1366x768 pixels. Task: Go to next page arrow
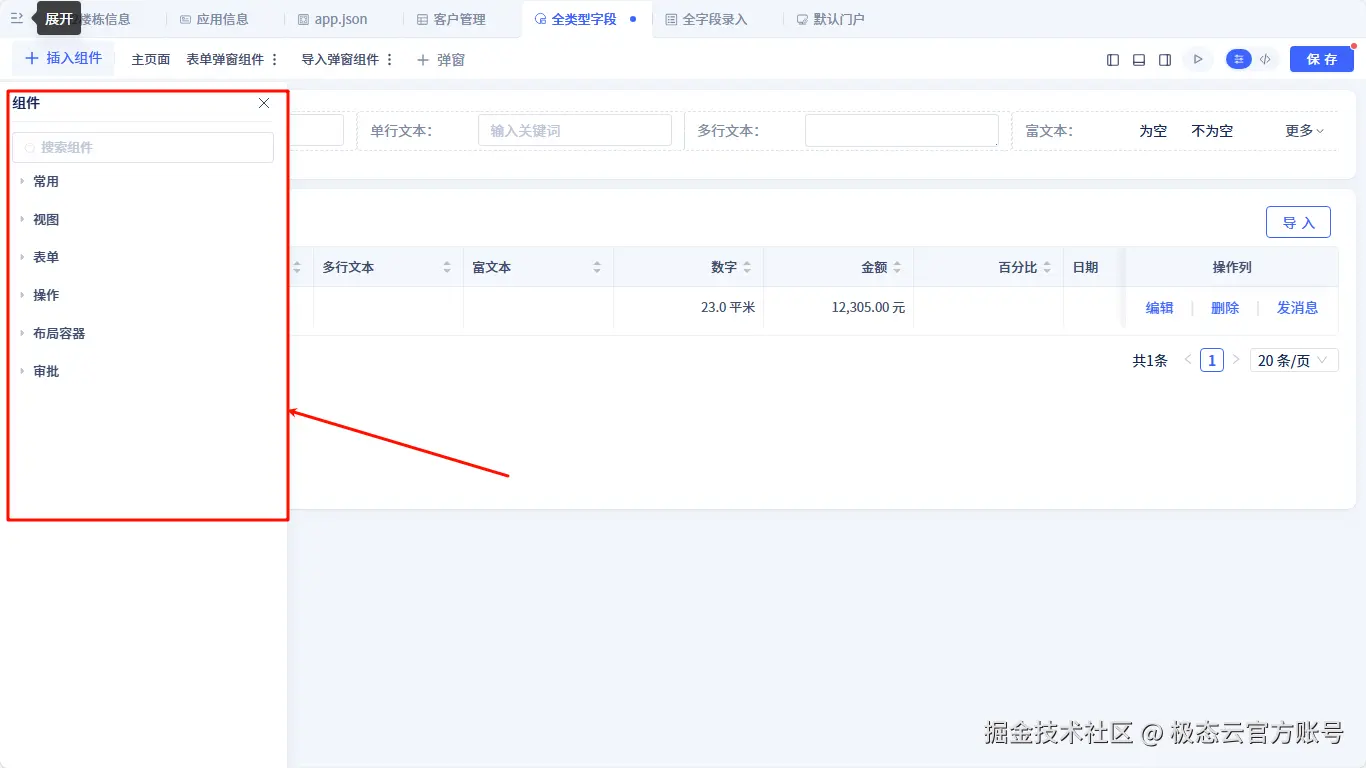[1236, 360]
